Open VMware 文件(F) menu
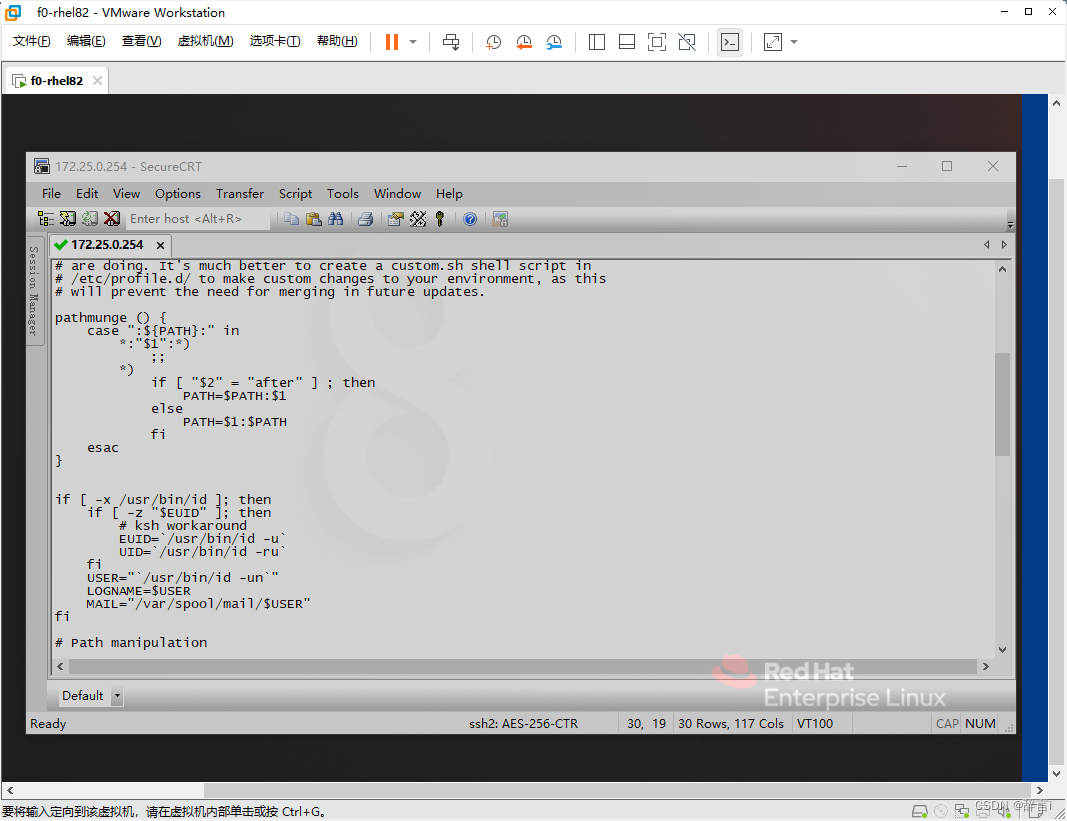 (x=31, y=41)
